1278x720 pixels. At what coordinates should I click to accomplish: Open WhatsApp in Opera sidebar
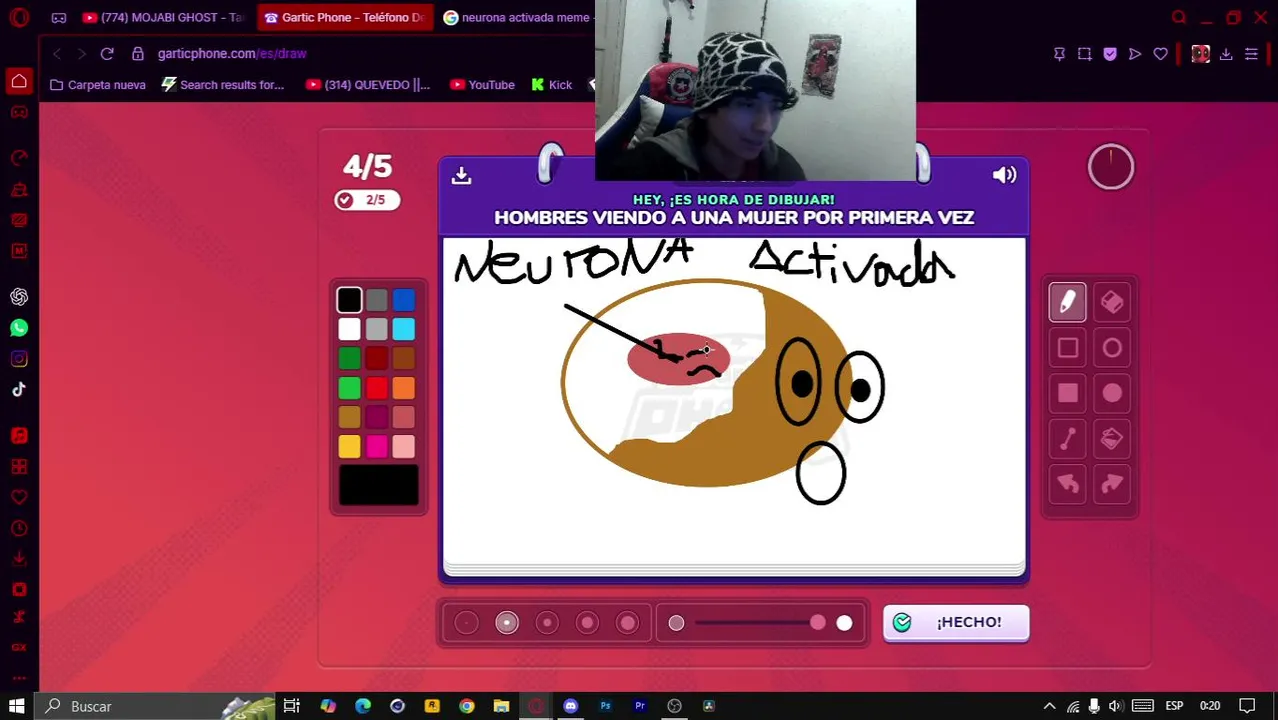pos(19,328)
